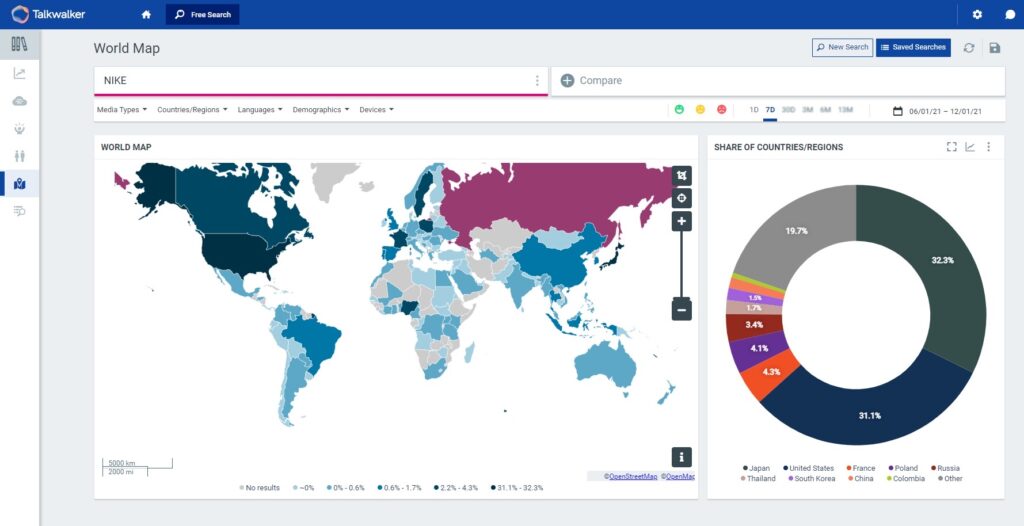Toggle the positive sentiment green smiley filter

[x=679, y=110]
